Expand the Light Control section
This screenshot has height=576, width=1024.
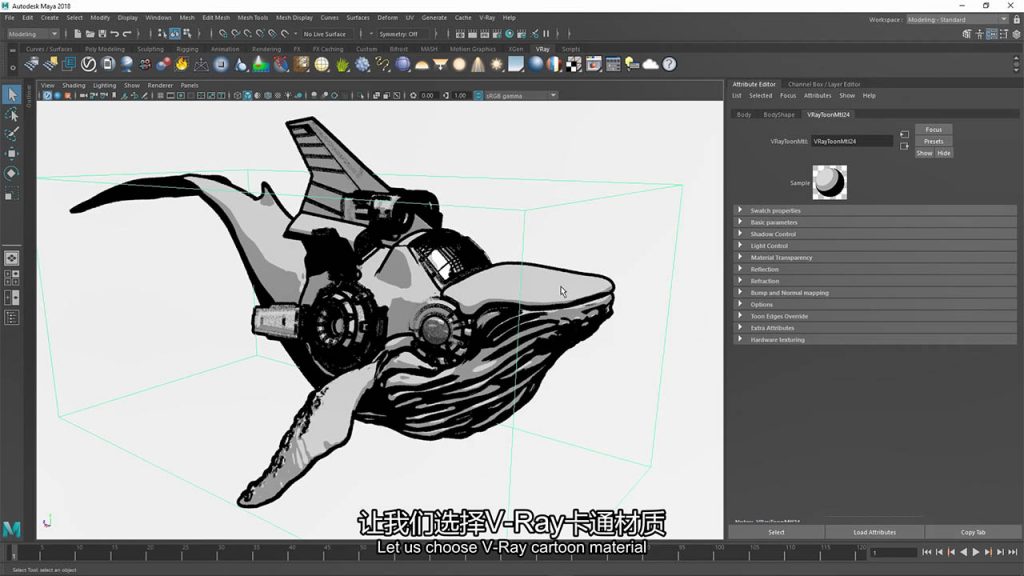(874, 246)
